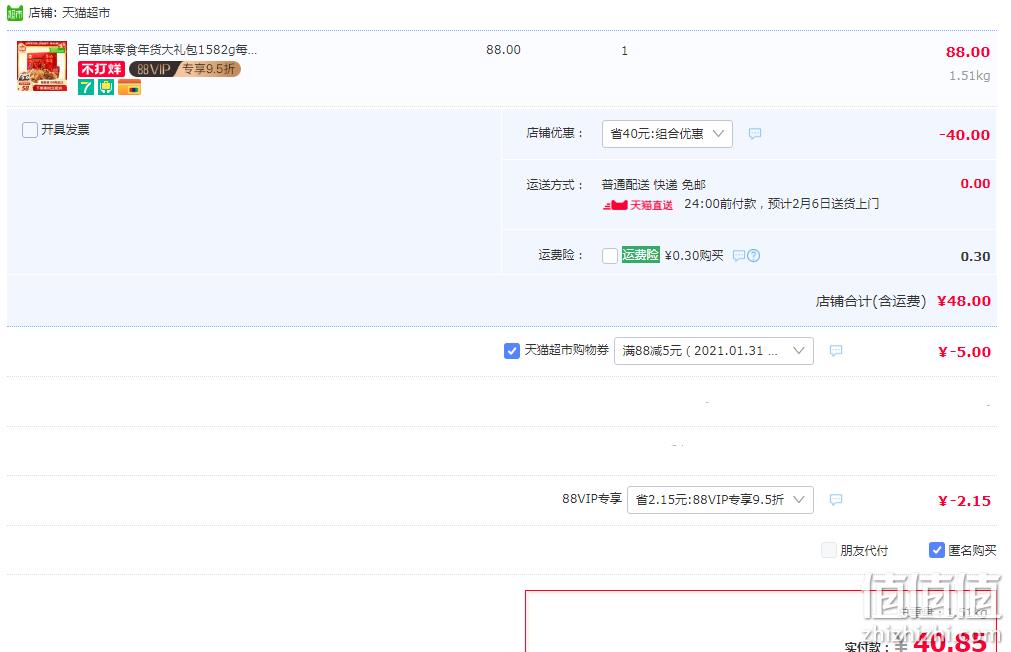Screen dimensions: 1011x652
Task: Click the green 运费险 tag
Action: click(640, 255)
